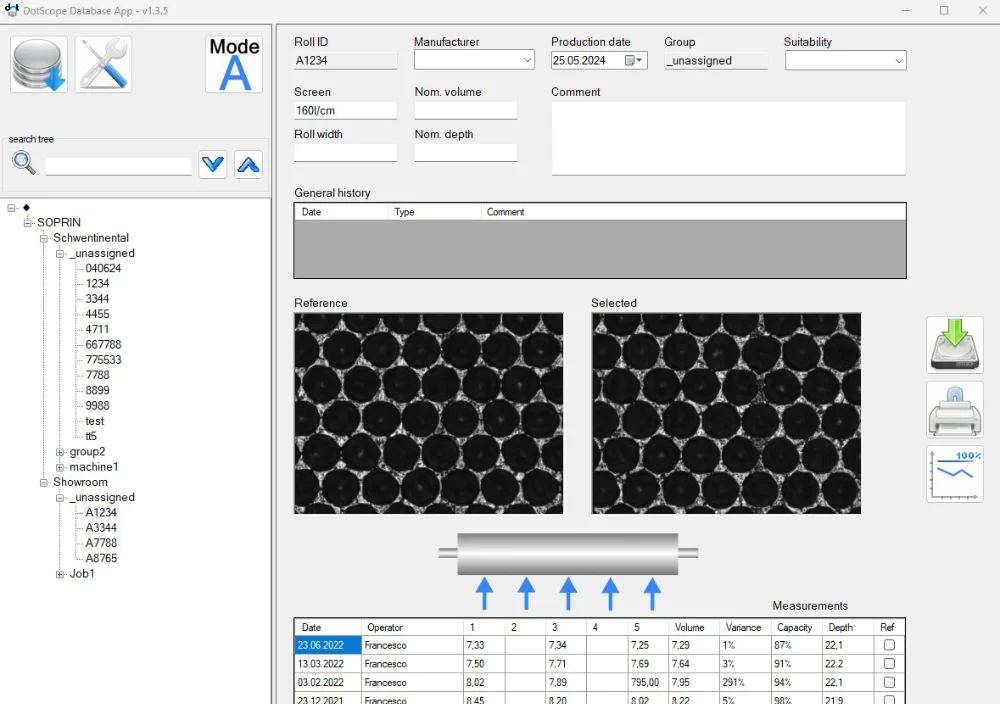Select second blue arrow under roller
This screenshot has width=1000, height=704.
tap(526, 594)
